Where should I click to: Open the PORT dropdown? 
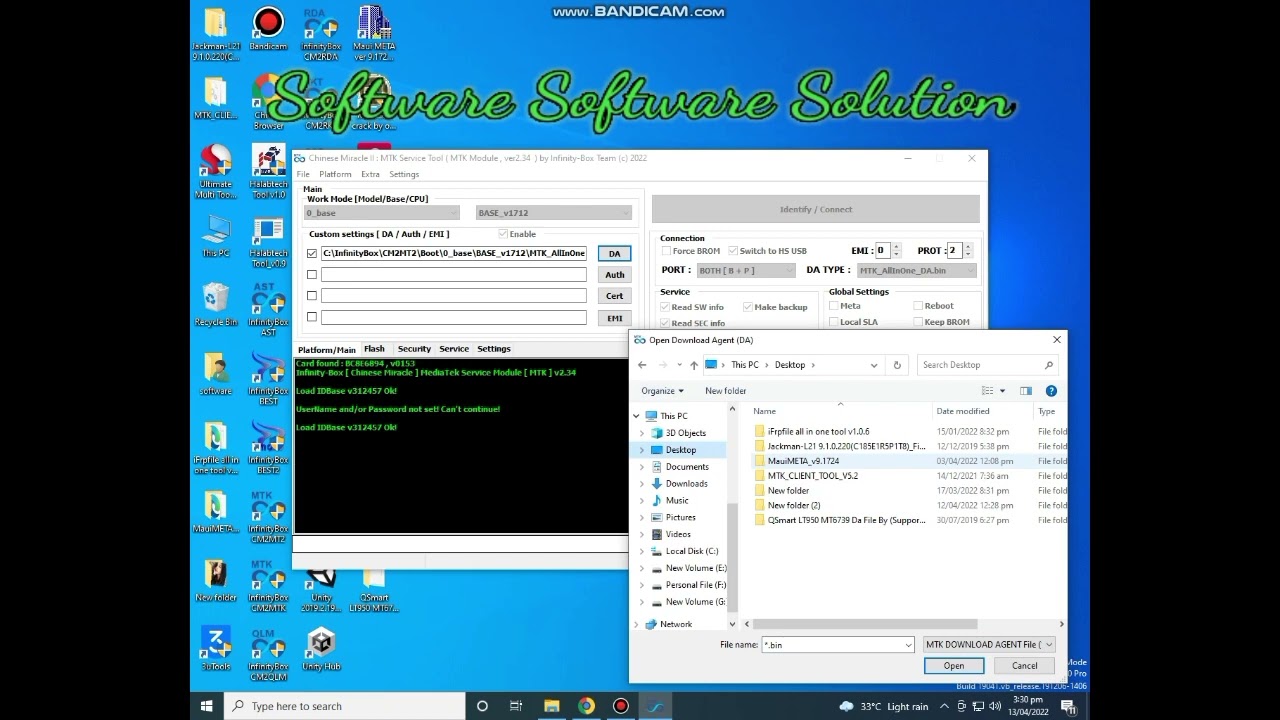pyautogui.click(x=746, y=270)
